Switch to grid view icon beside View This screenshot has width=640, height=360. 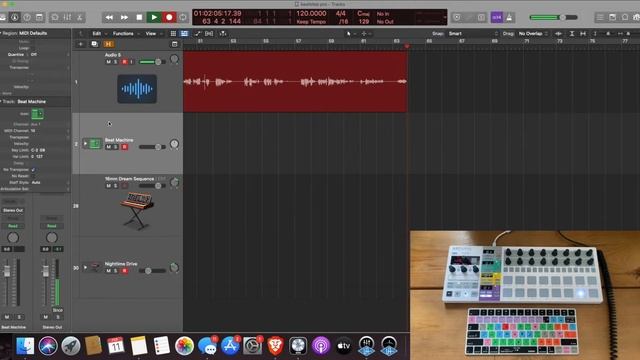[173, 33]
